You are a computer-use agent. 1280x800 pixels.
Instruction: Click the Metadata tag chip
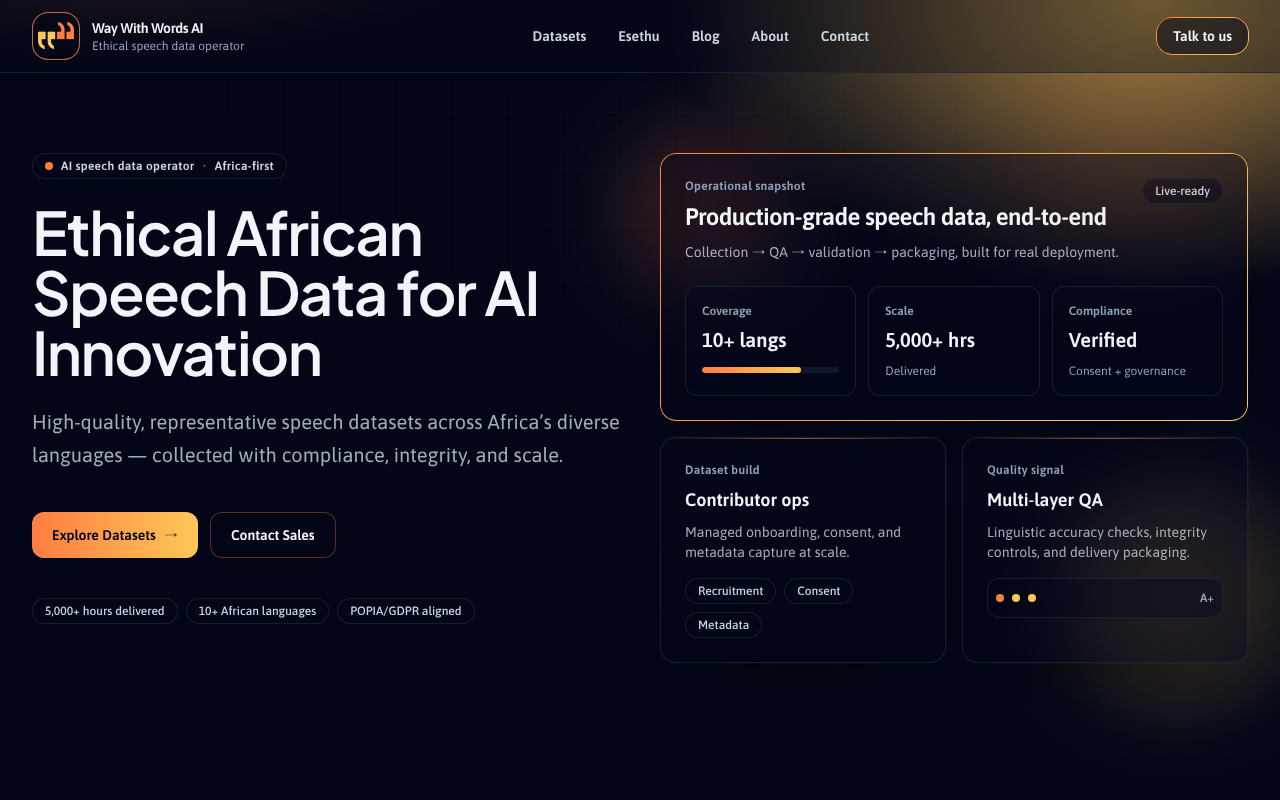pyautogui.click(x=723, y=625)
